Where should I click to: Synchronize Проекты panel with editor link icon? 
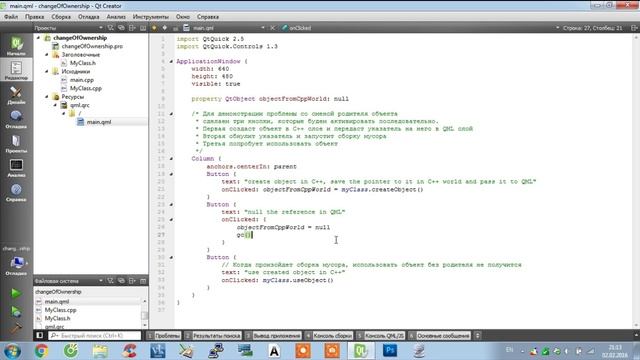tap(121, 28)
